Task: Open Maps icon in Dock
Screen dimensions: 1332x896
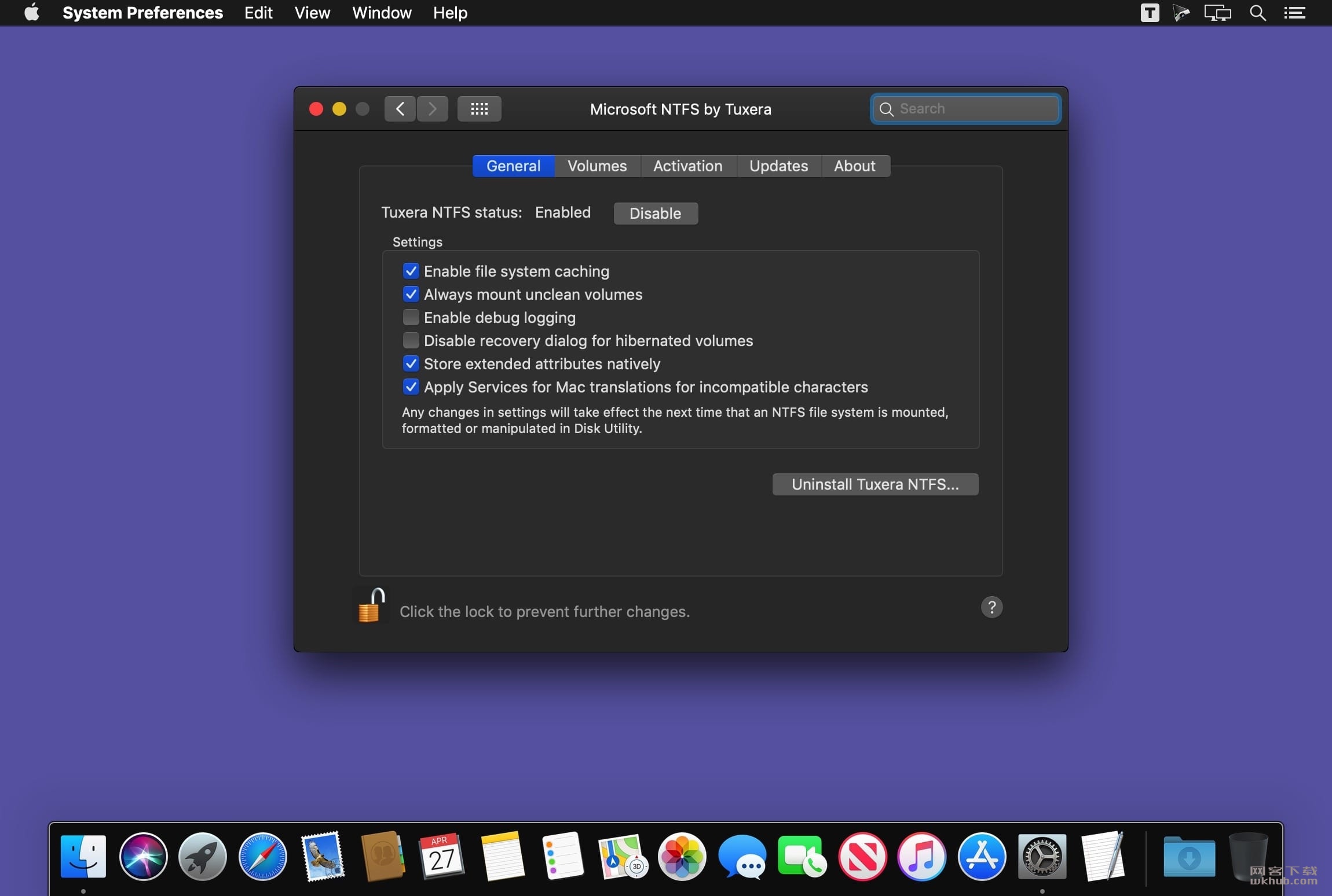Action: pos(623,857)
